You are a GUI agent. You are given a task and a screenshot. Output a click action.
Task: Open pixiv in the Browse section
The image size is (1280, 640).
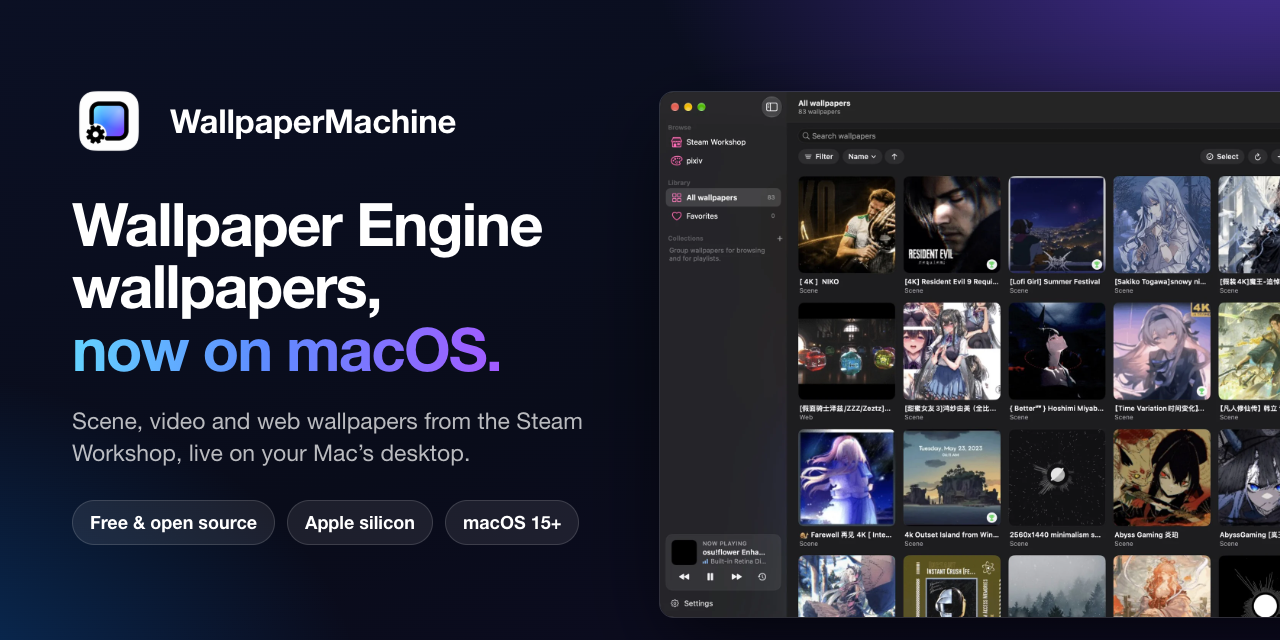pos(723,160)
